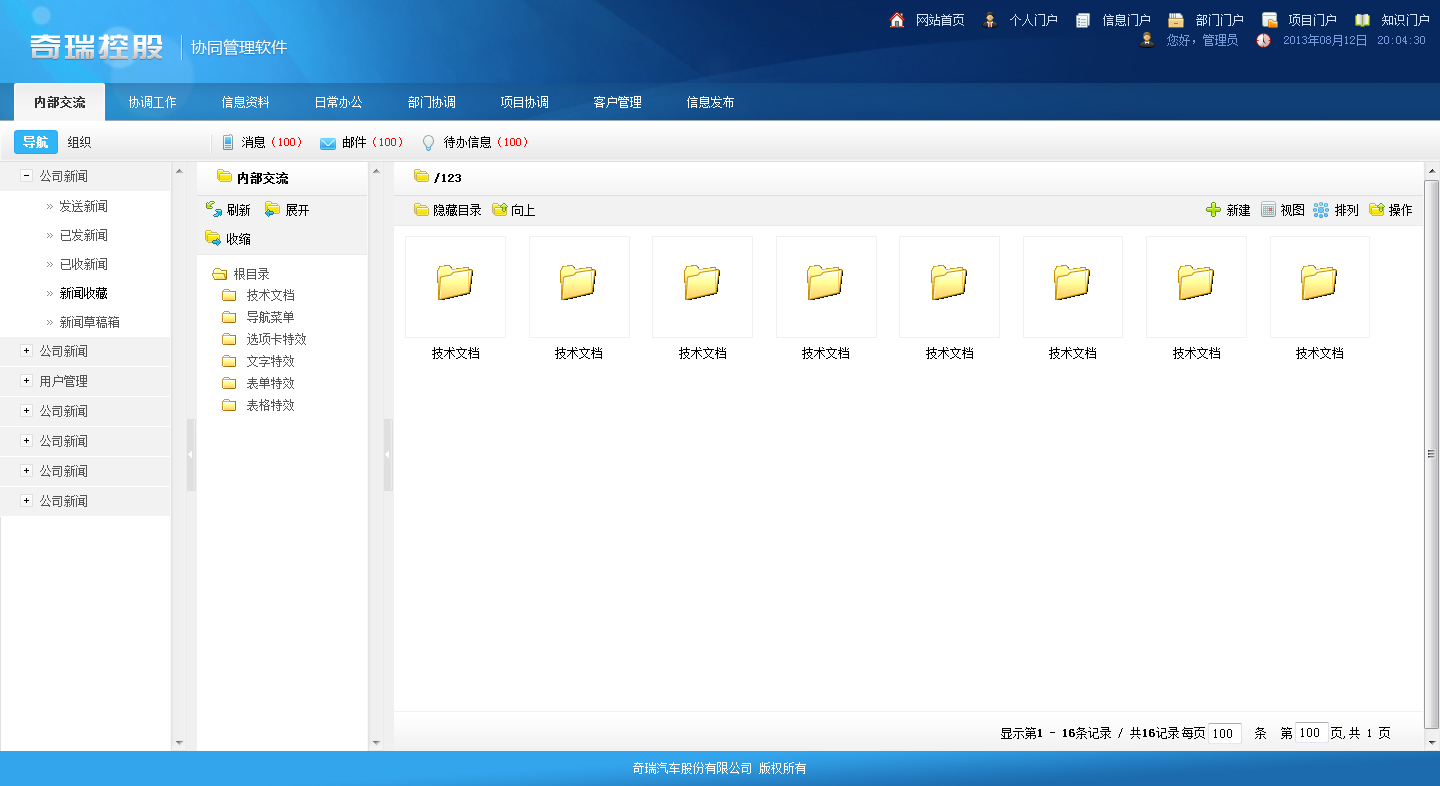The width and height of the screenshot is (1440, 786).
Task: Click left navigation scrollbar down arrow
Action: tap(179, 743)
